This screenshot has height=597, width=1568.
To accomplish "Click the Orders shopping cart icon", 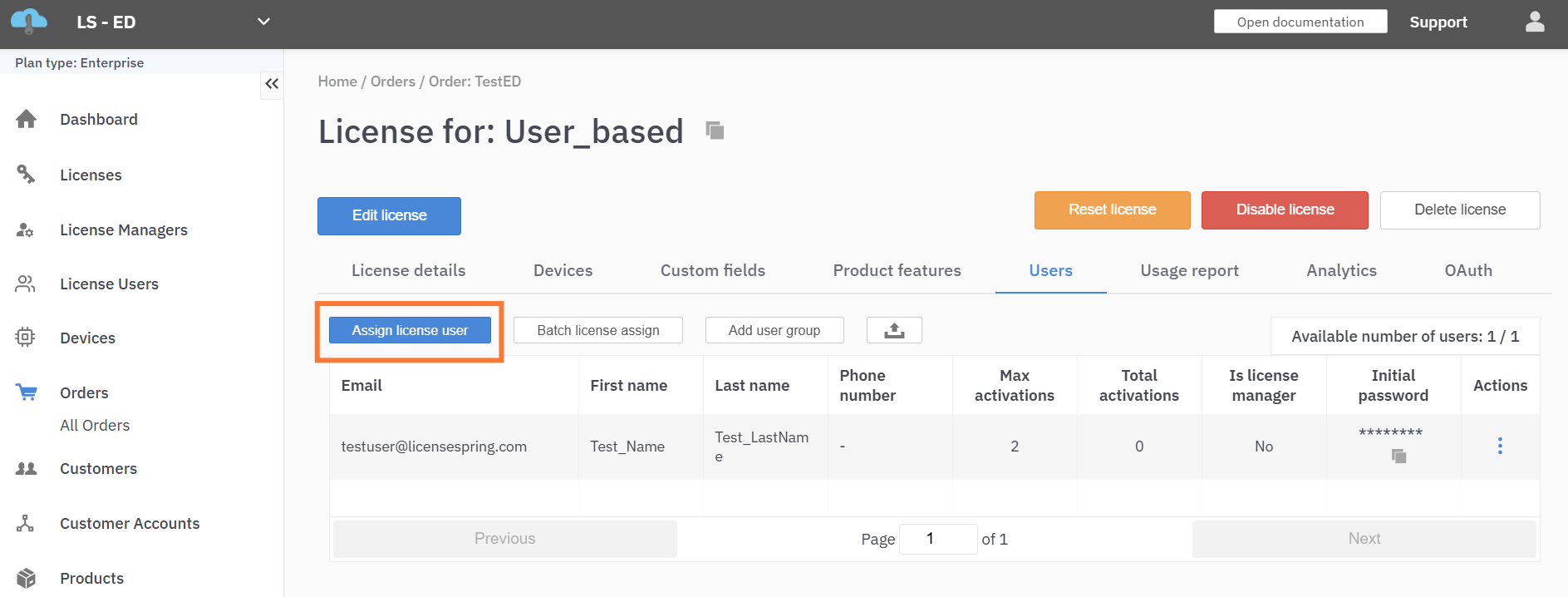I will coord(27,392).
